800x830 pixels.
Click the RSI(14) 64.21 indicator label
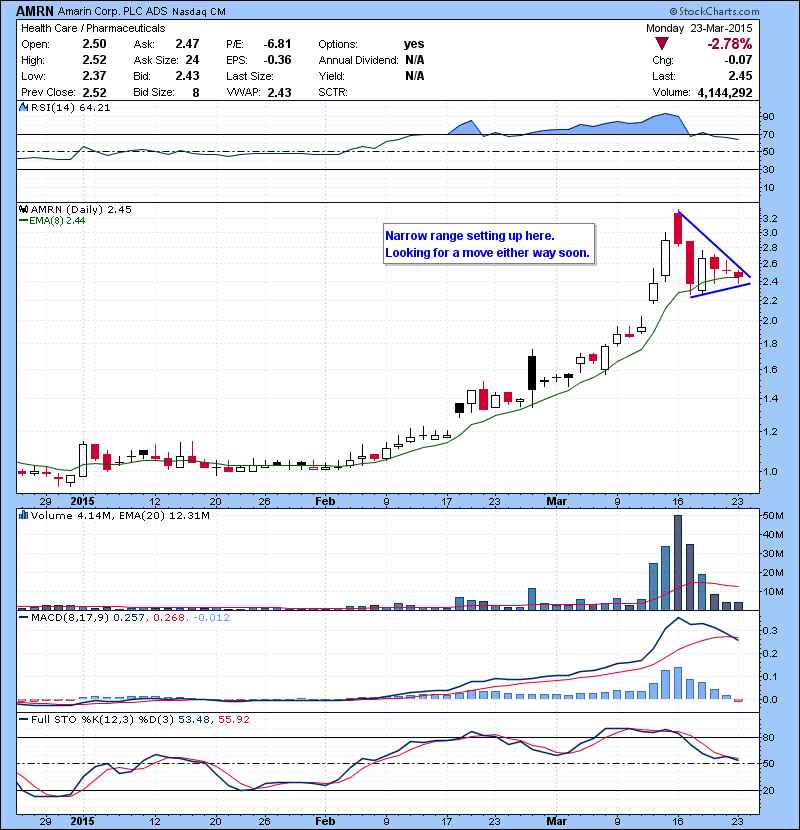click(x=70, y=107)
